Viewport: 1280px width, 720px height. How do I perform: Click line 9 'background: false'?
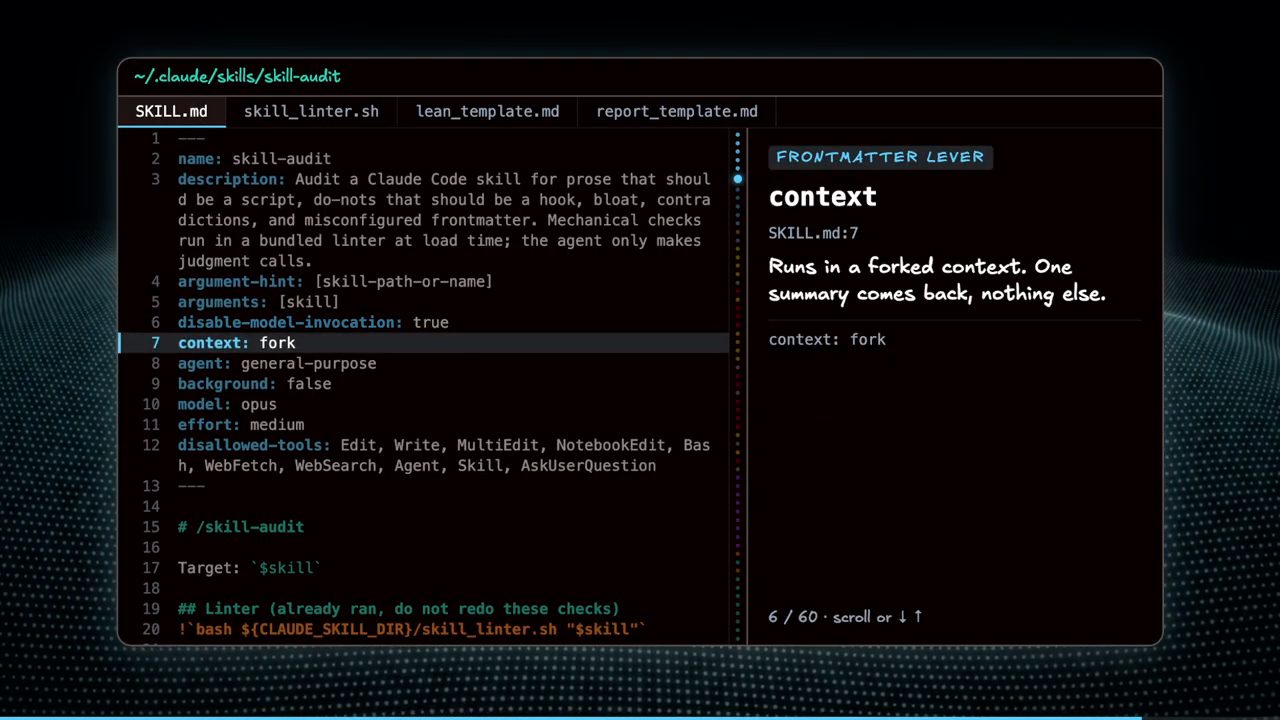(254, 384)
